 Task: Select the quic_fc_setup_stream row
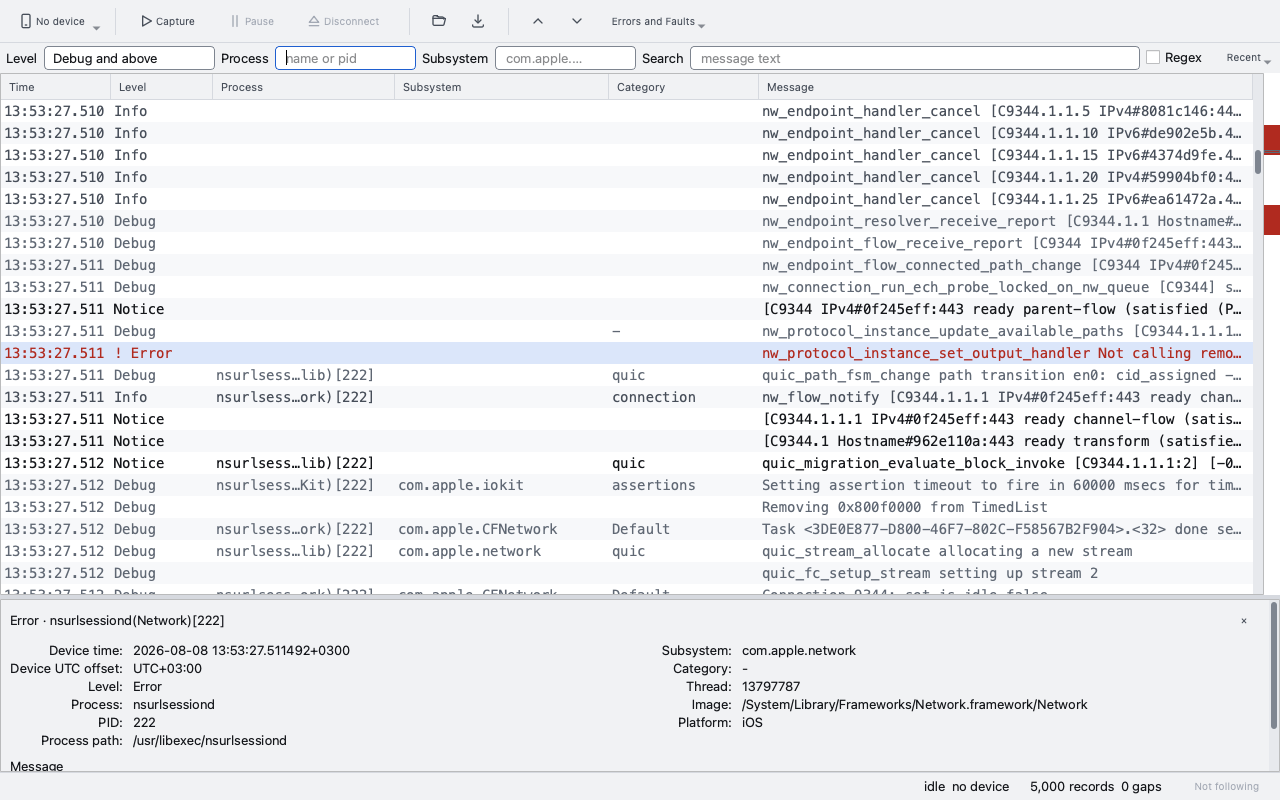coord(626,573)
